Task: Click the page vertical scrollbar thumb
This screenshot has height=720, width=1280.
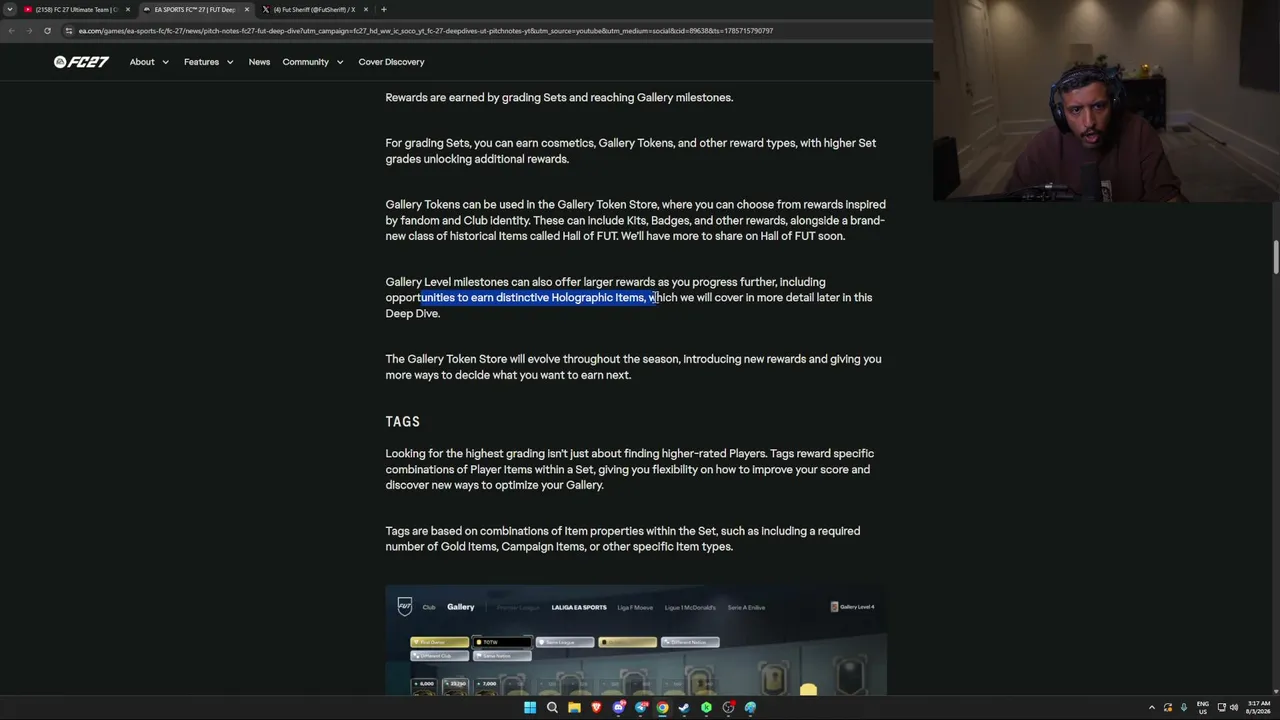Action: [1276, 256]
